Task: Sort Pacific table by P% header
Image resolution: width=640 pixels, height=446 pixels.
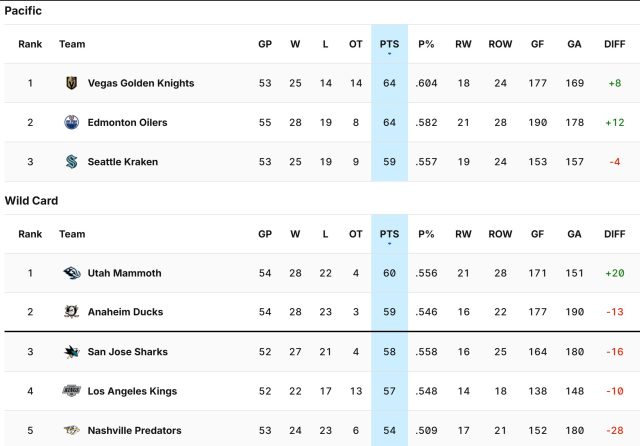Action: tap(426, 44)
